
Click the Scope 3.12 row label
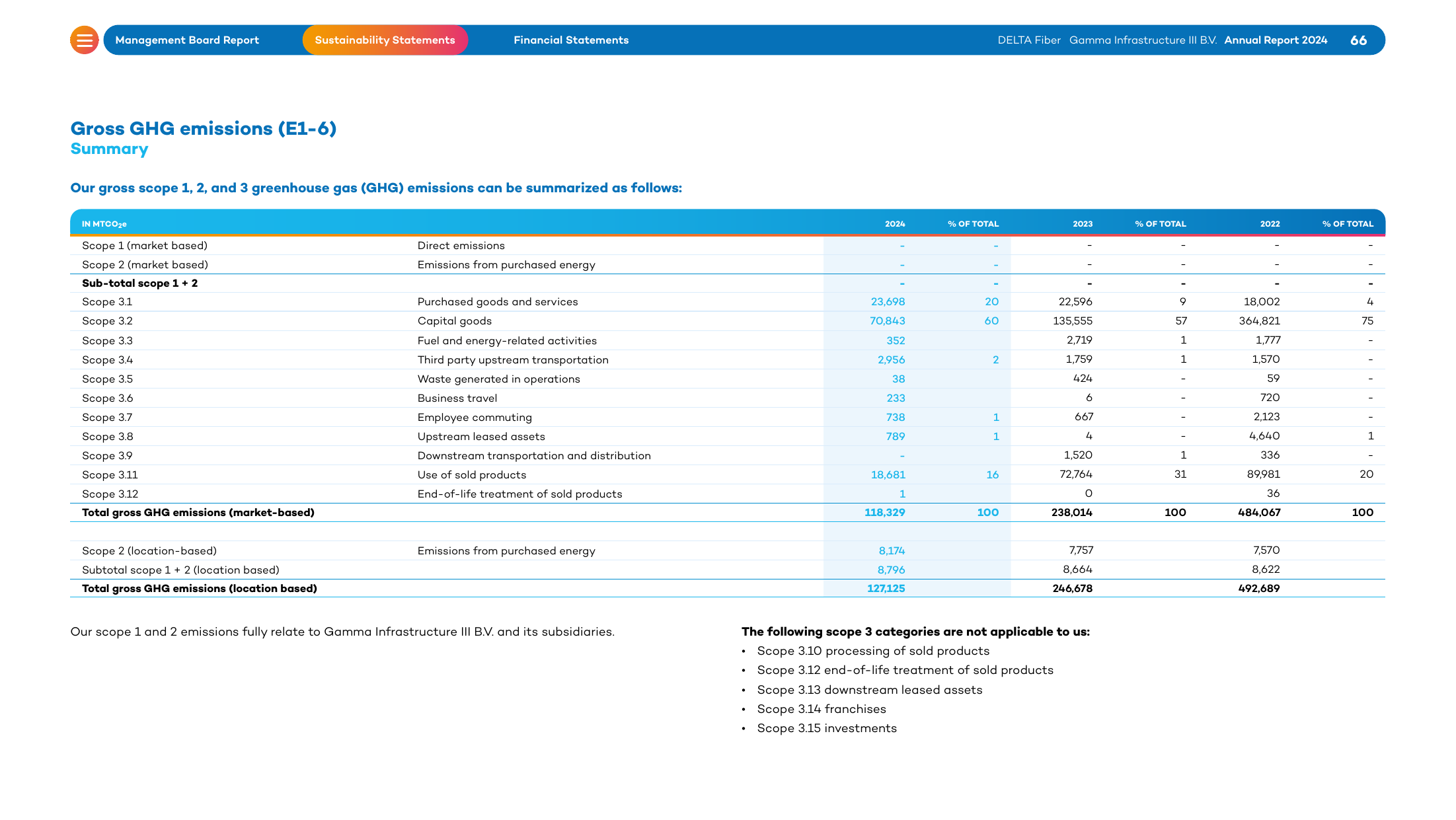[110, 494]
